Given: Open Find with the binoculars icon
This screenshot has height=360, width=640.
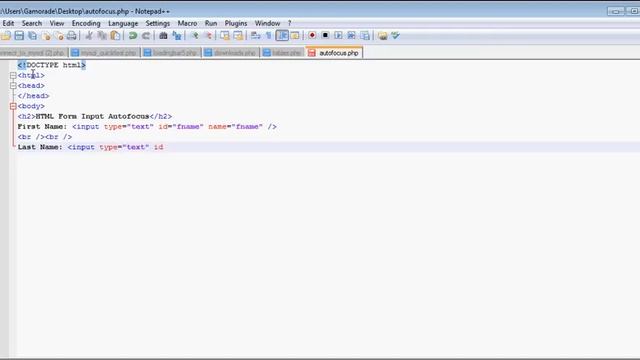Looking at the screenshot, I should click(x=163, y=36).
